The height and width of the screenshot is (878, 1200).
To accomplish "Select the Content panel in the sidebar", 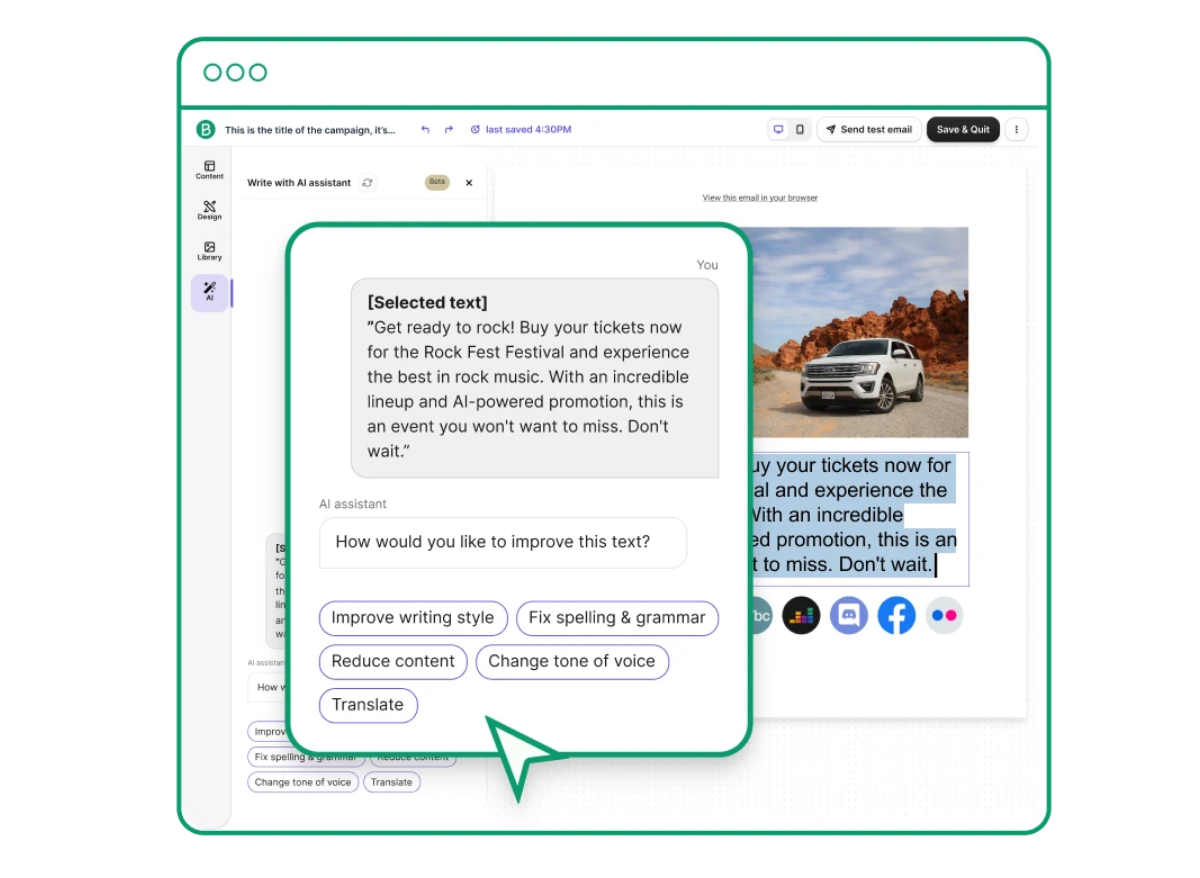I will (209, 169).
